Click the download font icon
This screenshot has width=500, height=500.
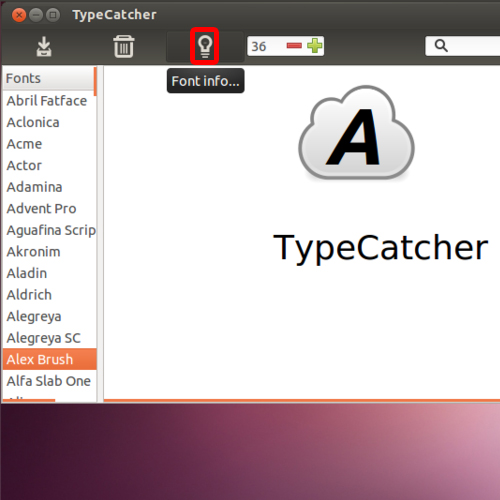[x=44, y=46]
